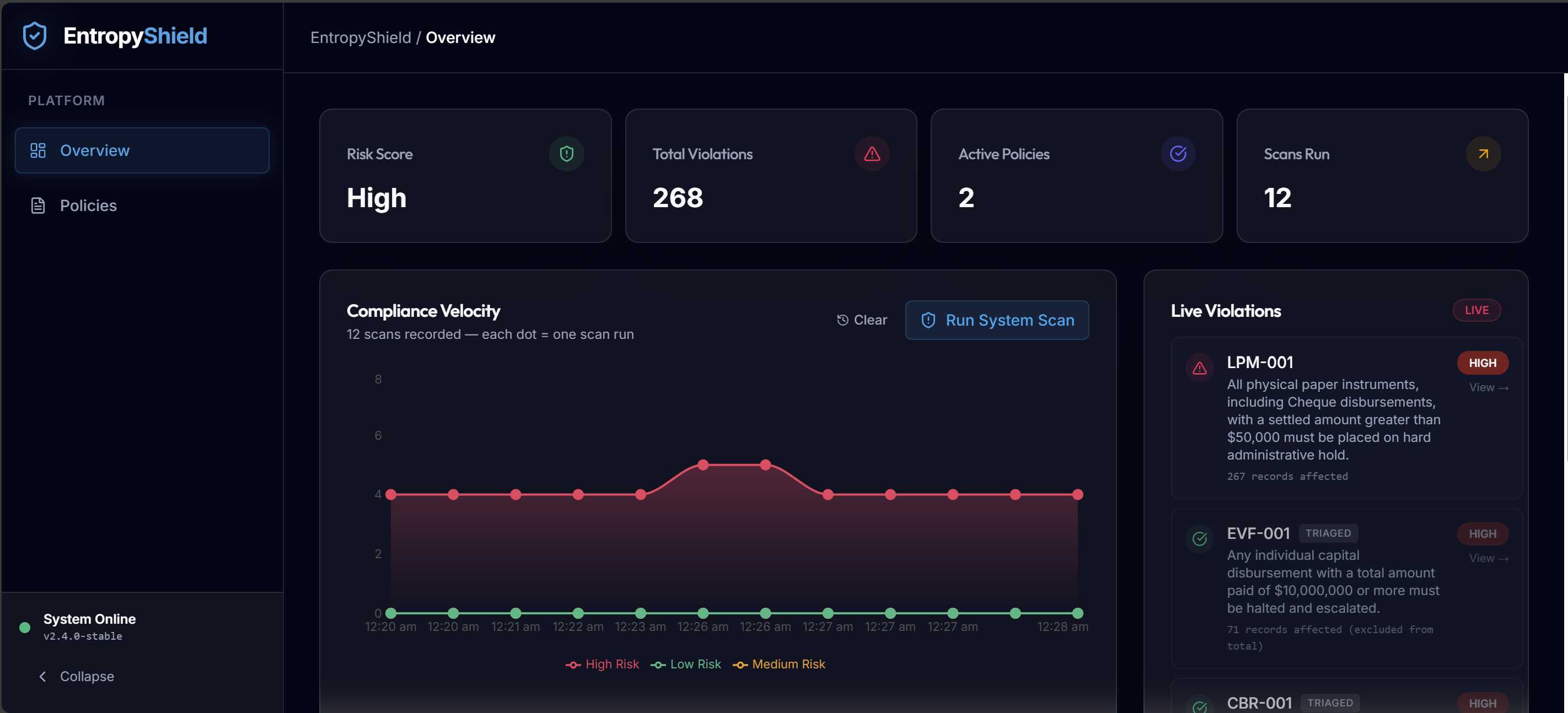Click the HIGH badge on LPM-001

(x=1482, y=363)
